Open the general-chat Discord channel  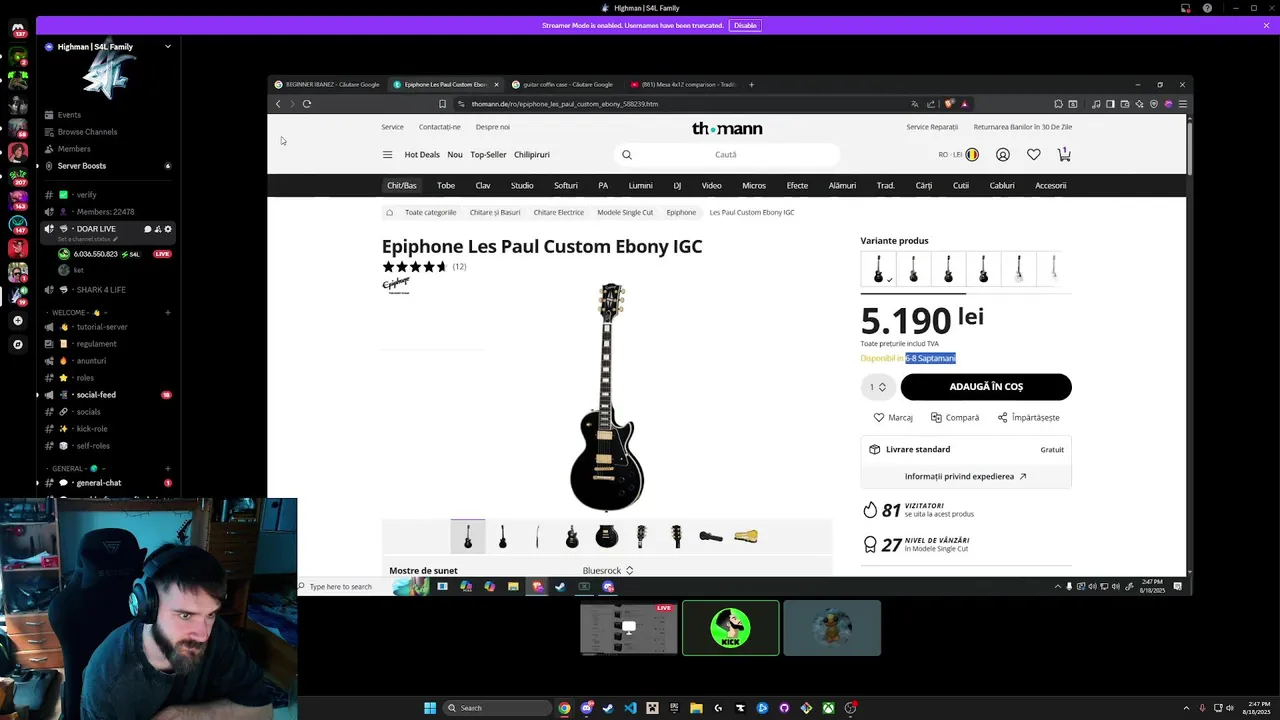pos(99,483)
